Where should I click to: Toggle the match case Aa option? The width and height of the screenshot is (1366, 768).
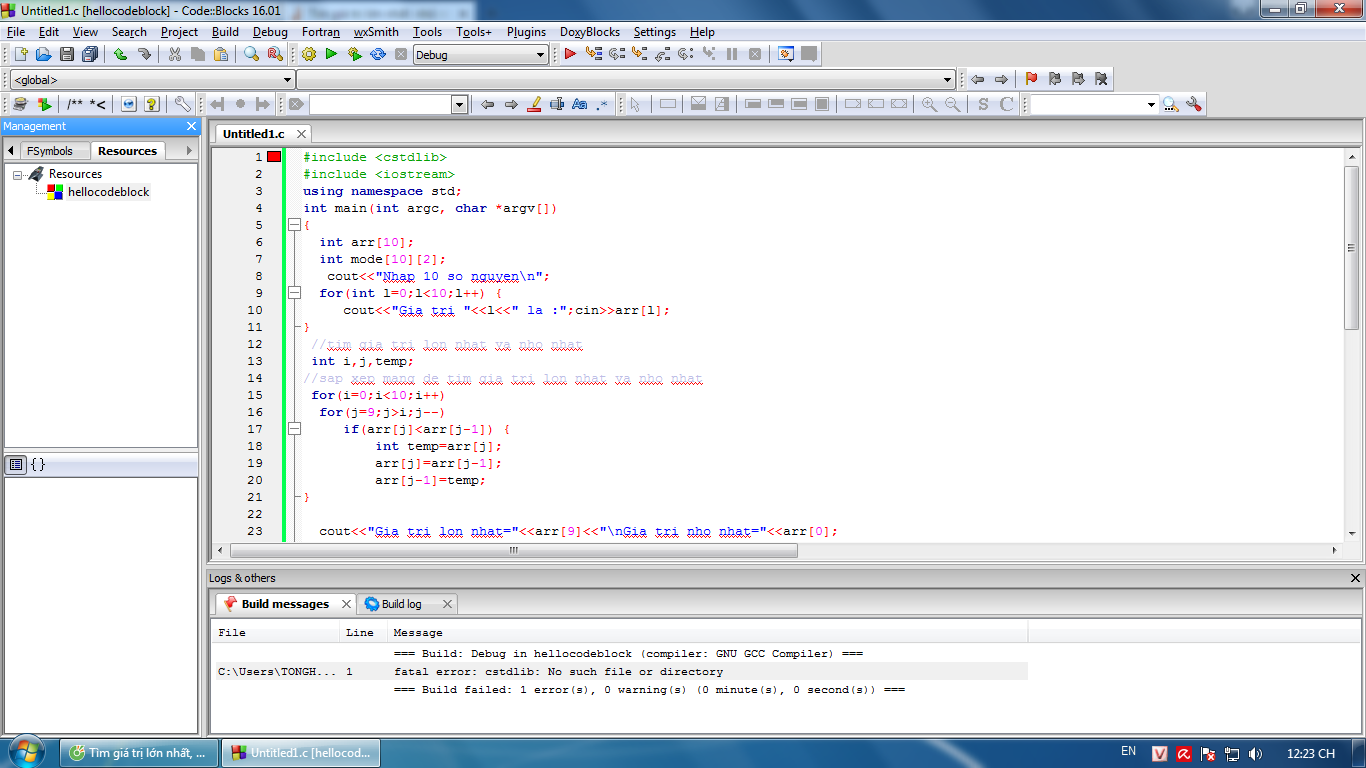(579, 104)
